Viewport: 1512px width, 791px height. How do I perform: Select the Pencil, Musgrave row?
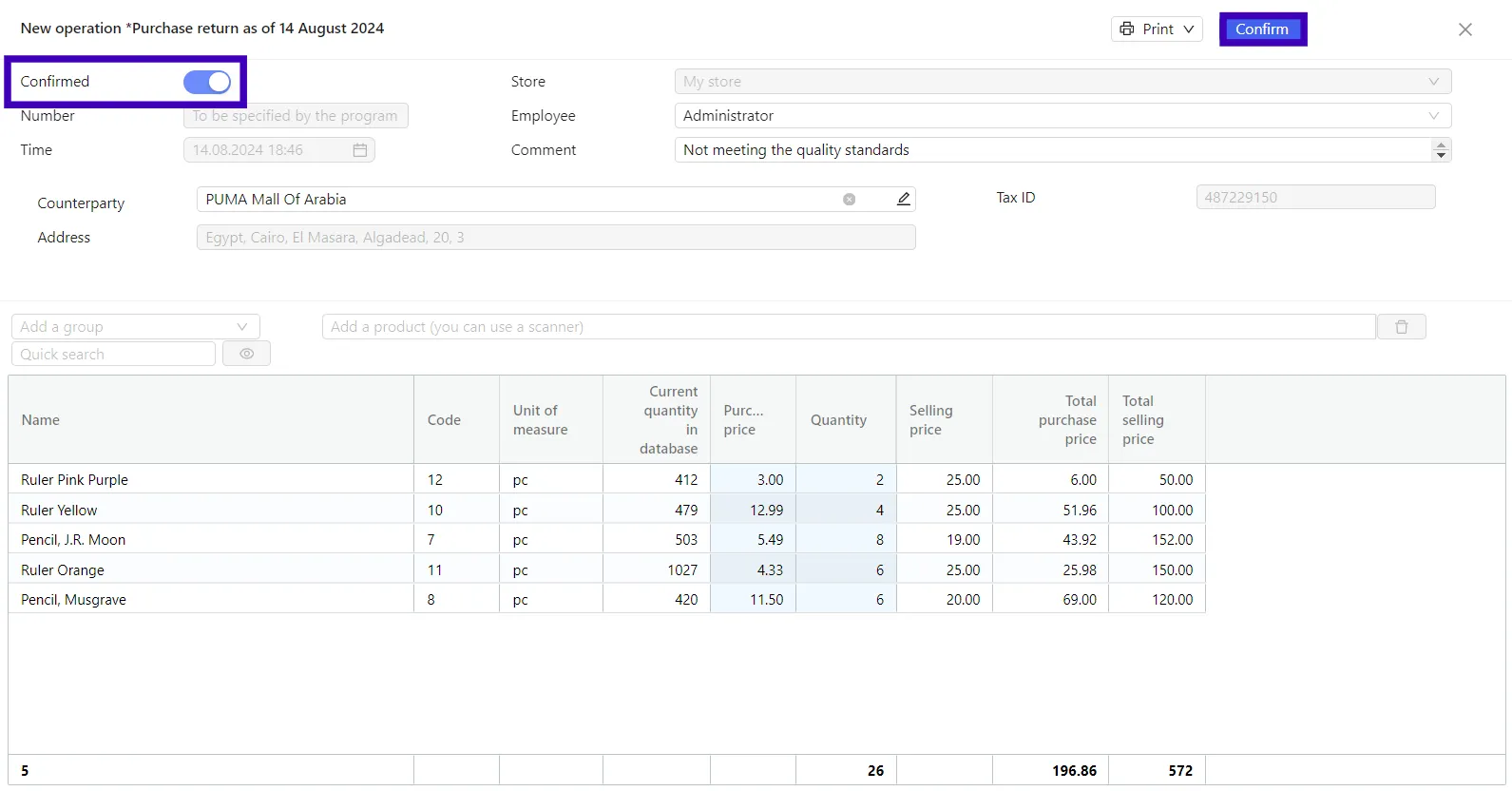click(606, 600)
